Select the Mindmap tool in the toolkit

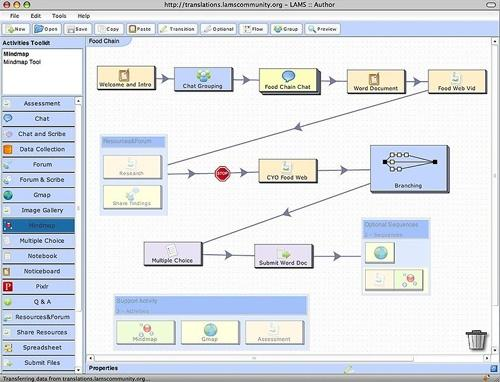(38, 225)
